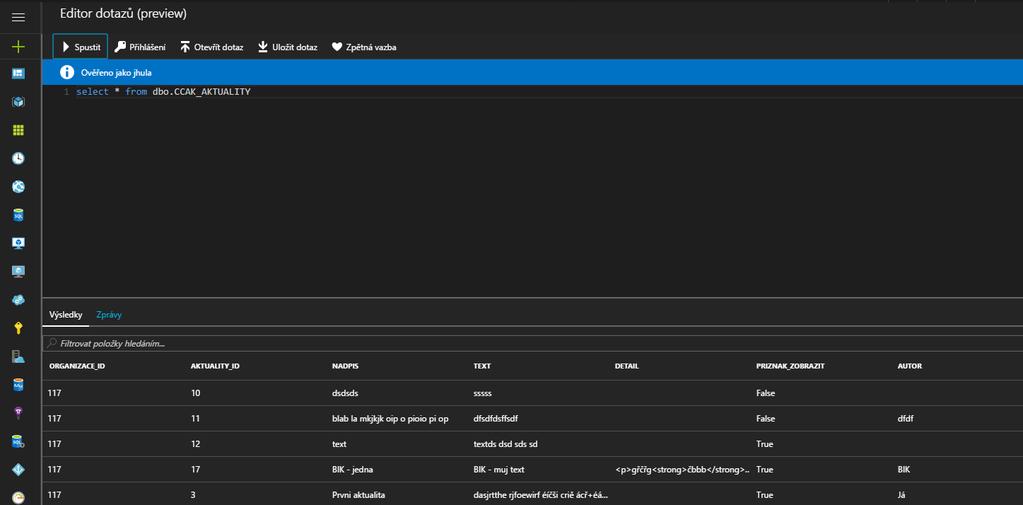Select the AUTOR cell 'BIK'
This screenshot has width=1023, height=505.
tap(904, 469)
